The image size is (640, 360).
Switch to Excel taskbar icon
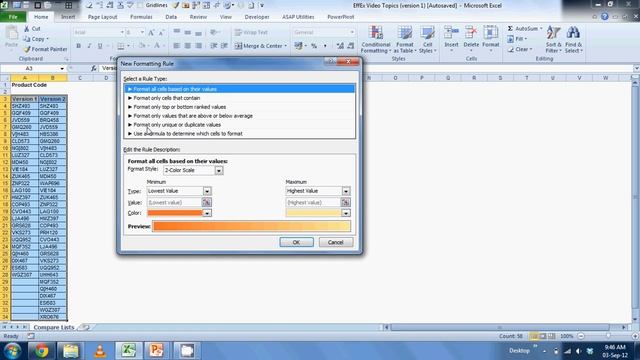[128, 350]
